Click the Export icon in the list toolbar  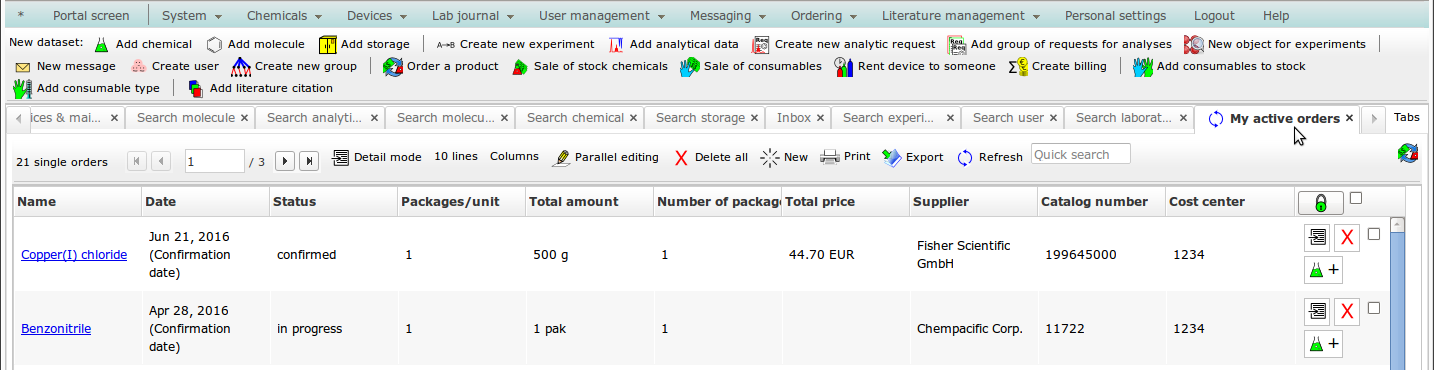[892, 157]
